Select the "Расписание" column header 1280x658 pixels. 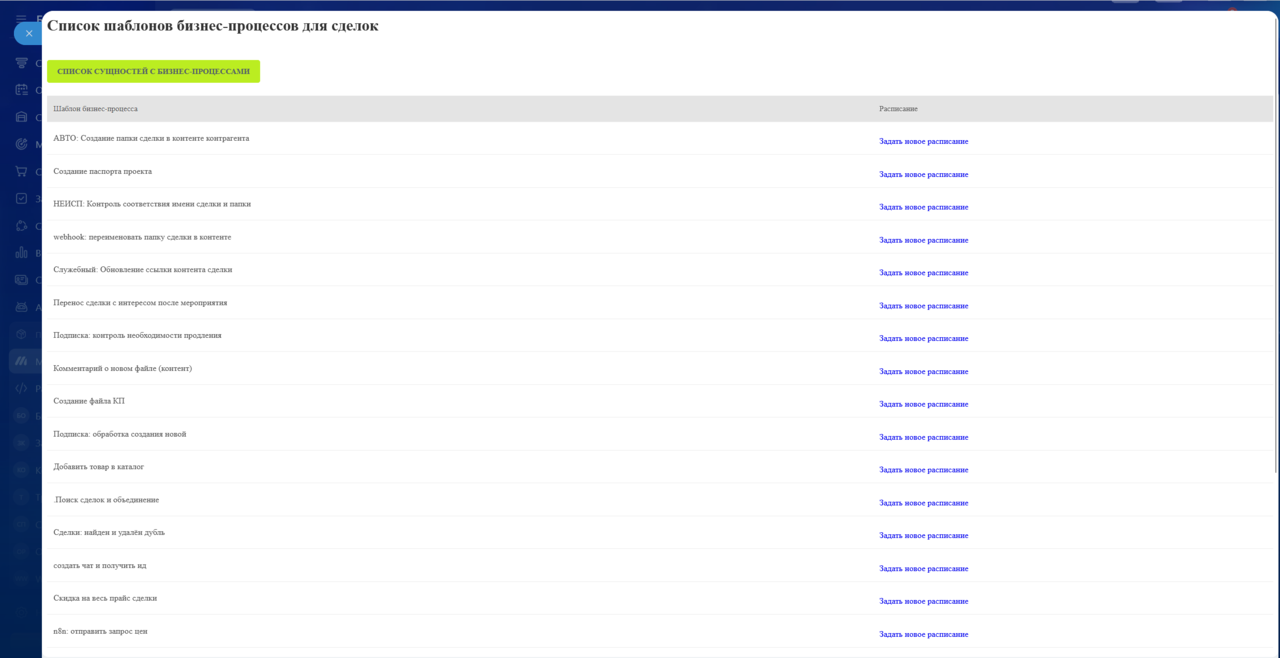[x=898, y=108]
